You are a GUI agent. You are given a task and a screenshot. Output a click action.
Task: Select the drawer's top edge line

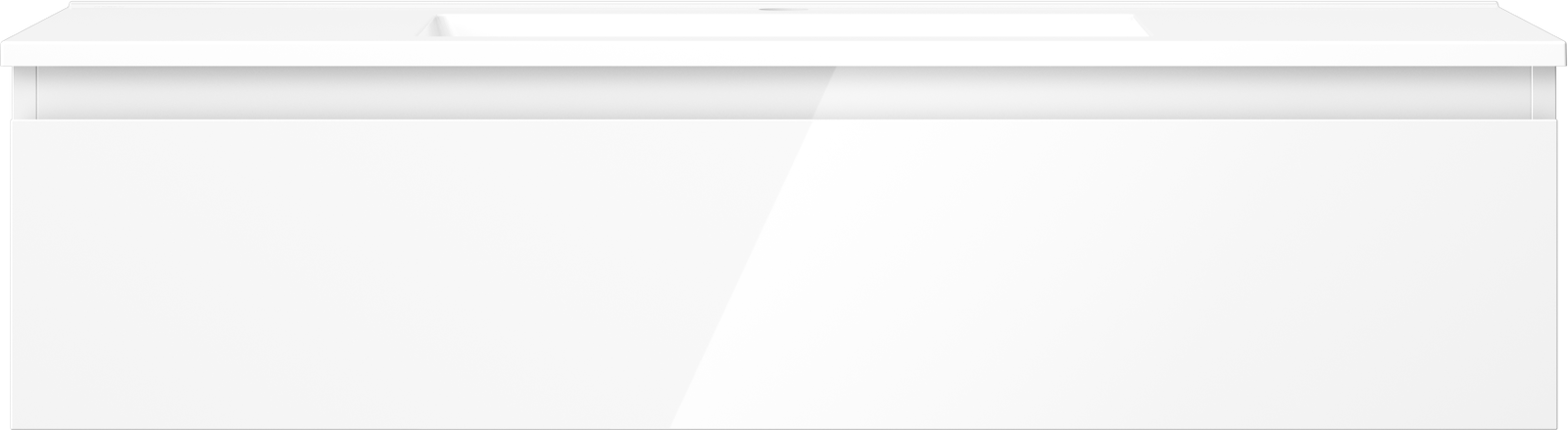pyautogui.click(x=784, y=121)
